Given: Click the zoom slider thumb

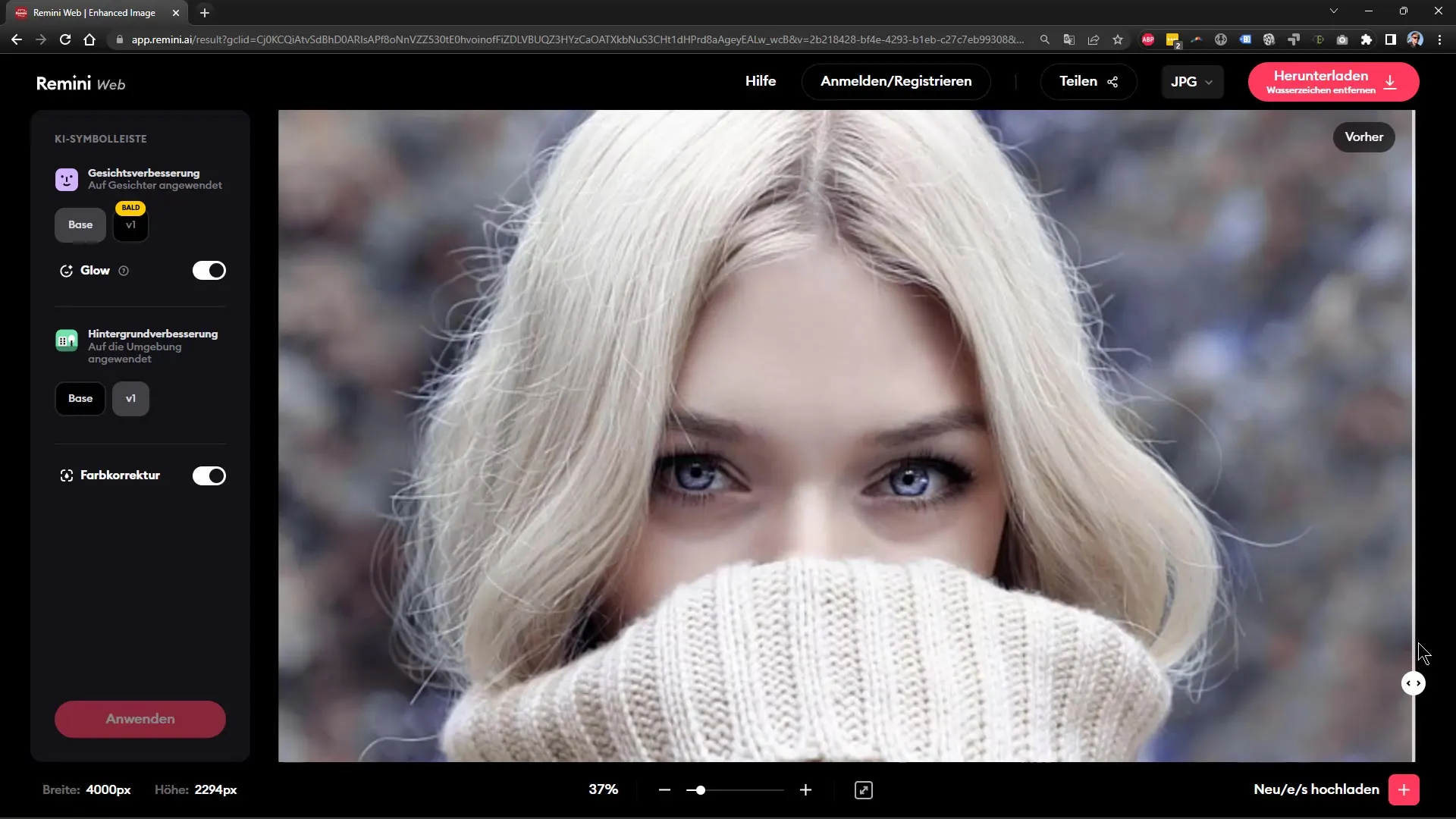Looking at the screenshot, I should tap(701, 790).
